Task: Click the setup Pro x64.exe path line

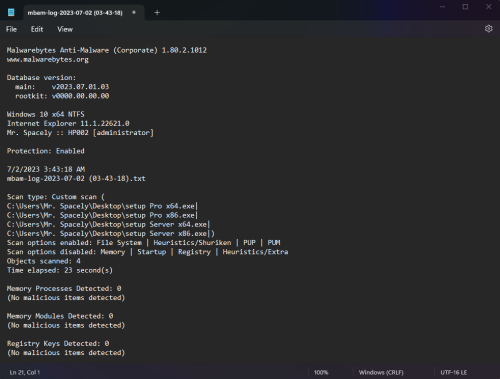Action: pyautogui.click(x=102, y=206)
